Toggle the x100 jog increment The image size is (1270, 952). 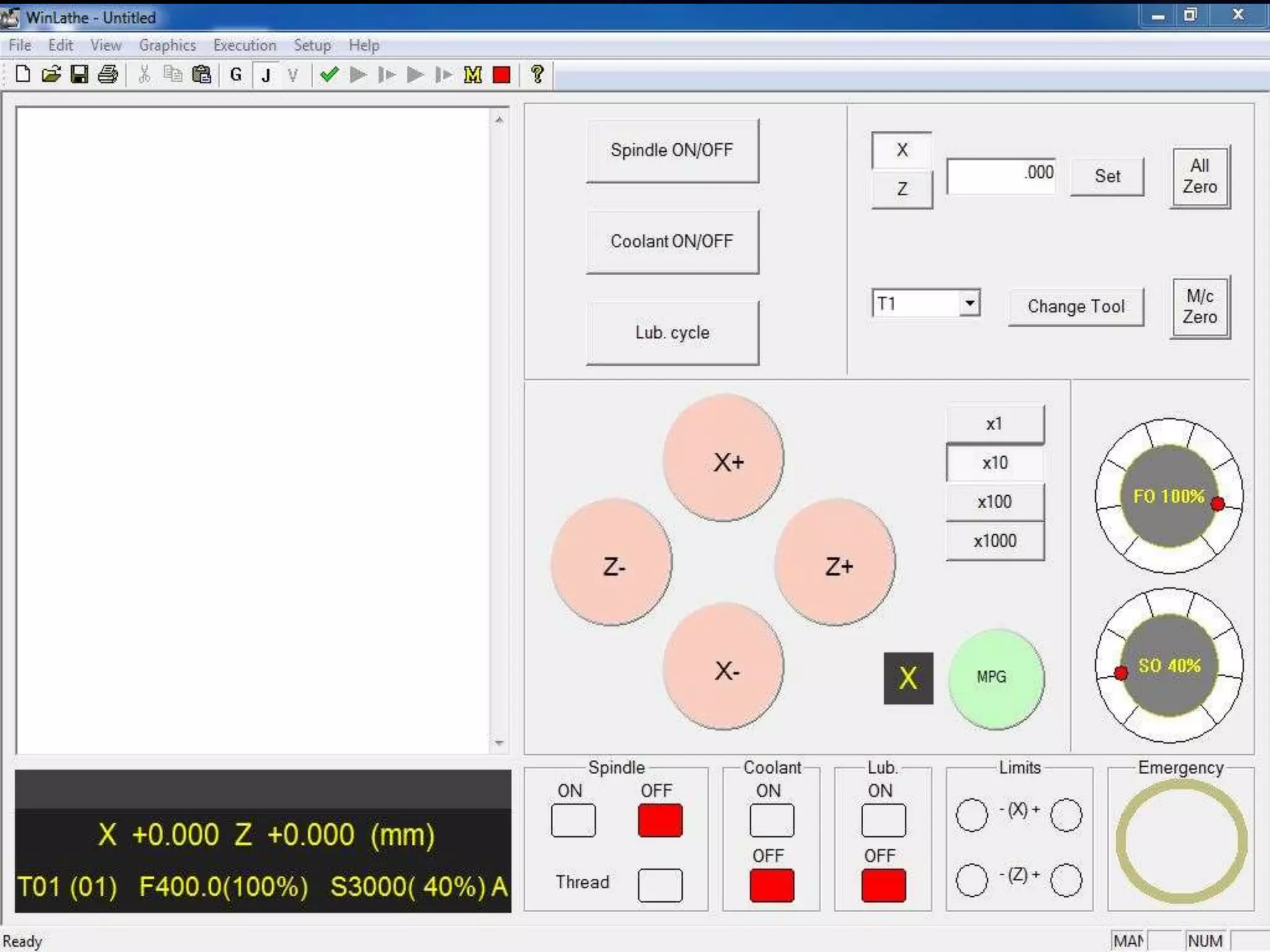tap(995, 501)
